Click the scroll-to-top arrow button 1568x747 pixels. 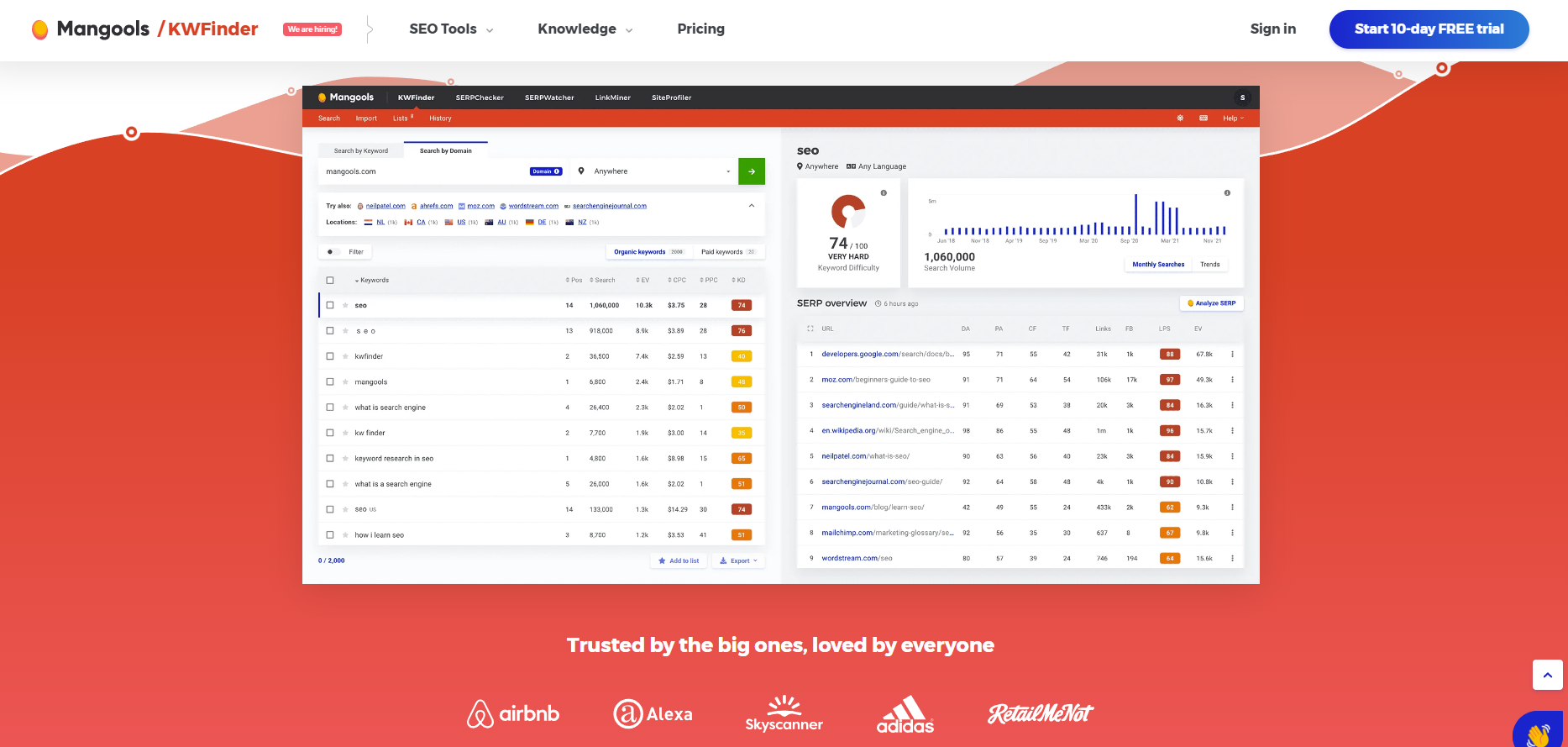click(1547, 675)
